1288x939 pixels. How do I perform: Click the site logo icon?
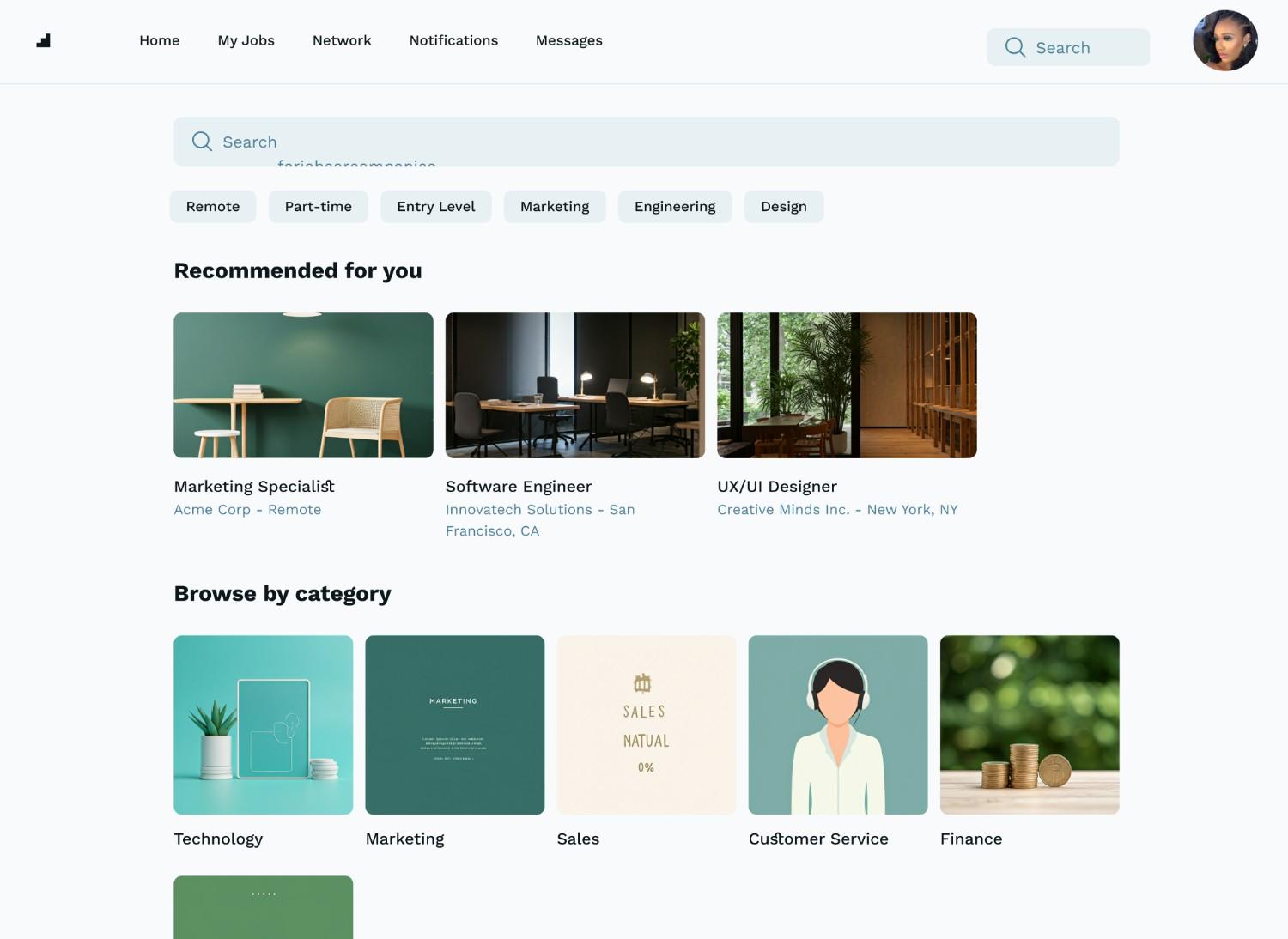44,40
